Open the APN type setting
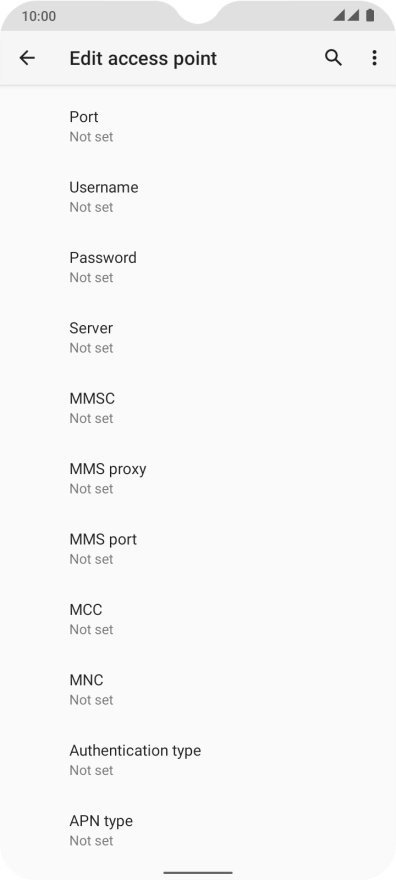This screenshot has width=396, height=880. coord(198,831)
